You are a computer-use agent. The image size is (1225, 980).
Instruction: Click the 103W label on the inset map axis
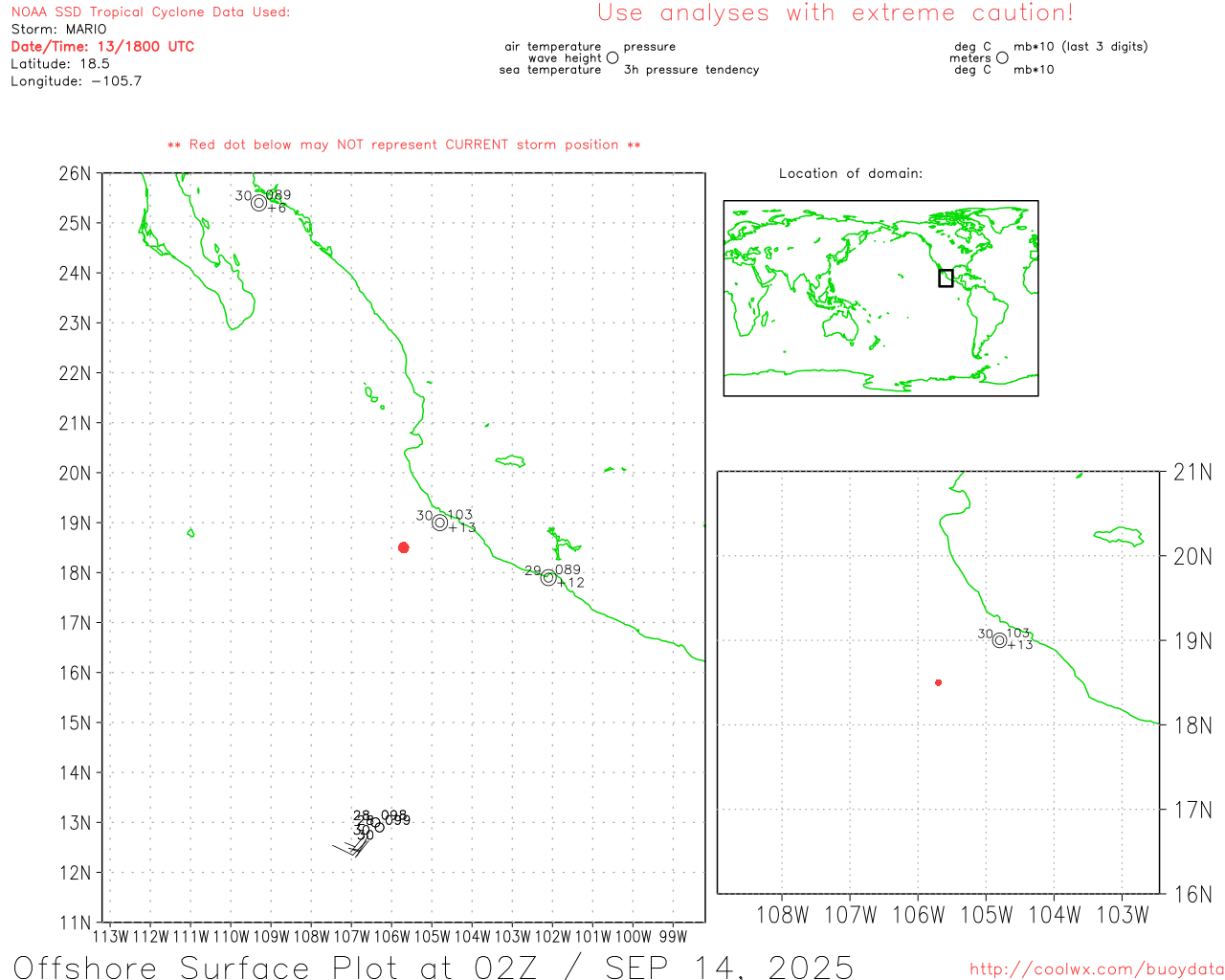pyautogui.click(x=1122, y=915)
